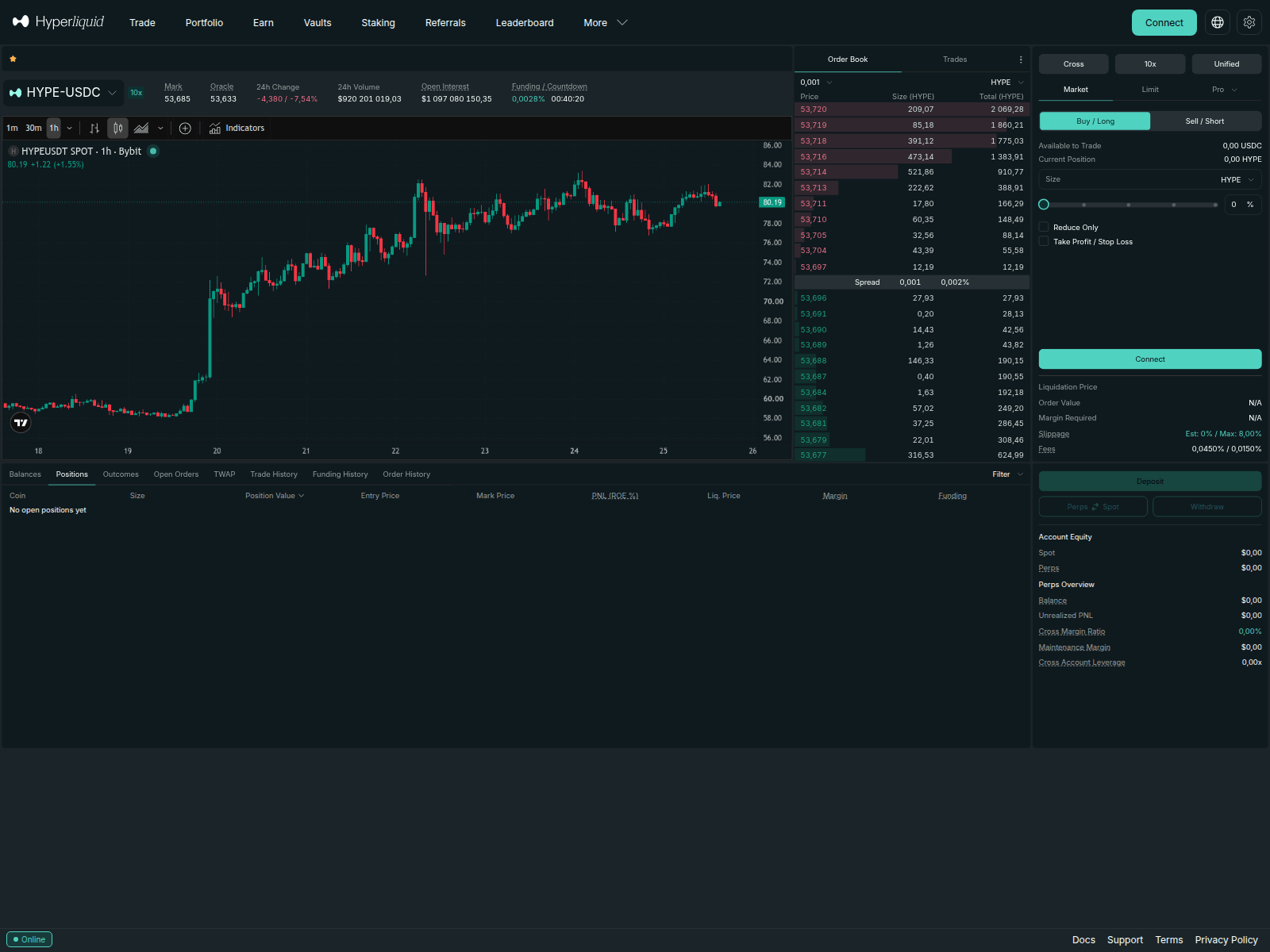The image size is (1270, 952).
Task: Sort by the Position Value column
Action: click(x=275, y=496)
